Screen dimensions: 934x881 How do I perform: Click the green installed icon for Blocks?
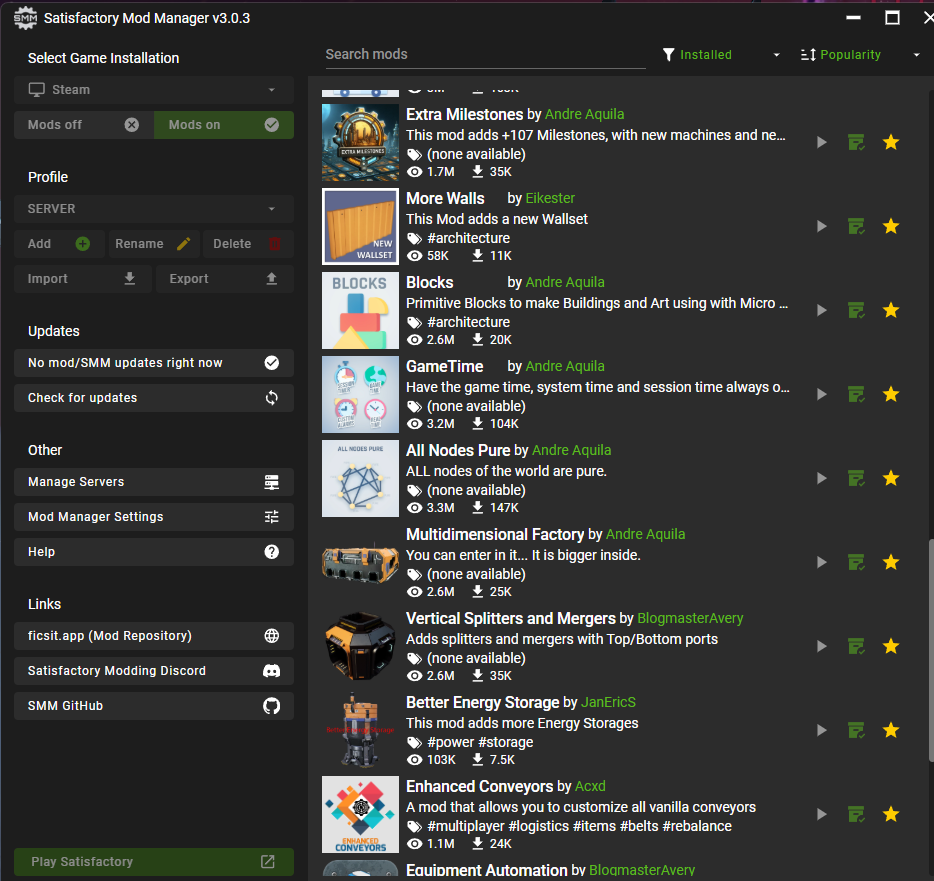coord(856,310)
